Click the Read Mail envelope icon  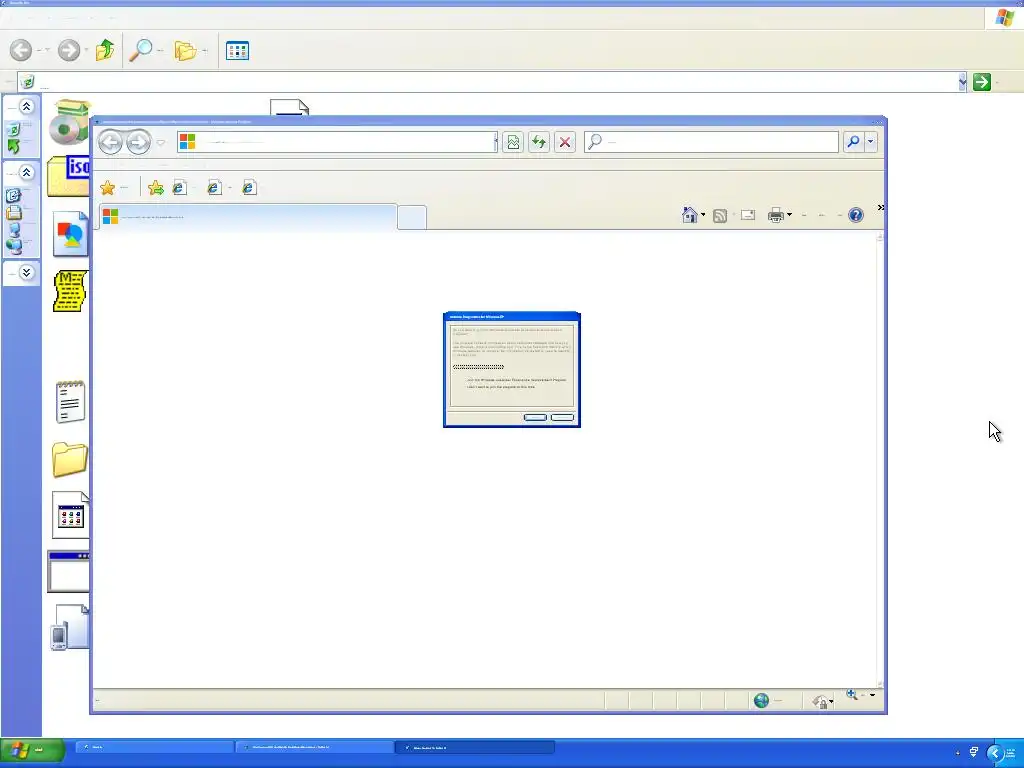(x=748, y=215)
